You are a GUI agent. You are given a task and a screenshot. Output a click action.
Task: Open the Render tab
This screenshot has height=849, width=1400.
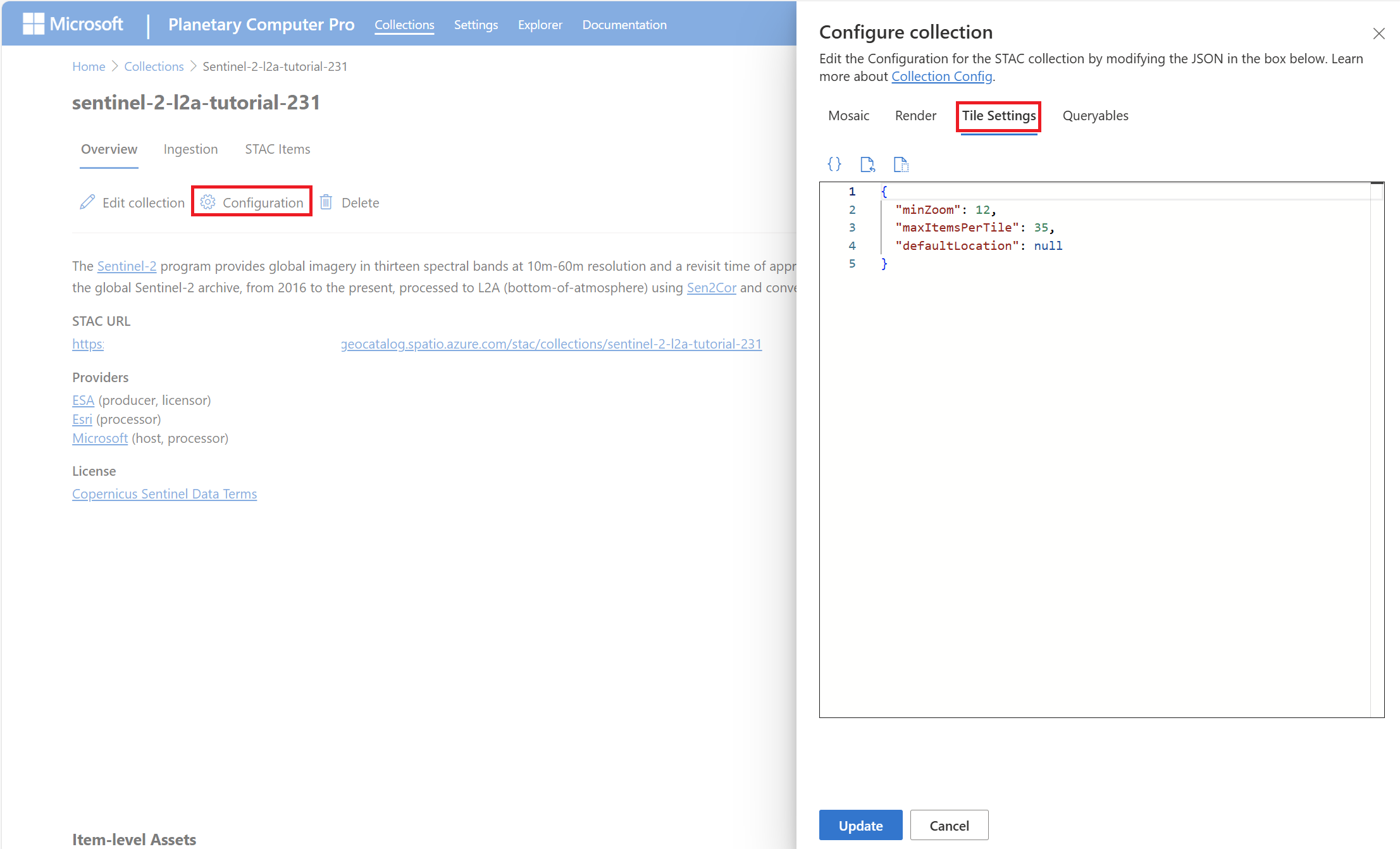click(915, 116)
